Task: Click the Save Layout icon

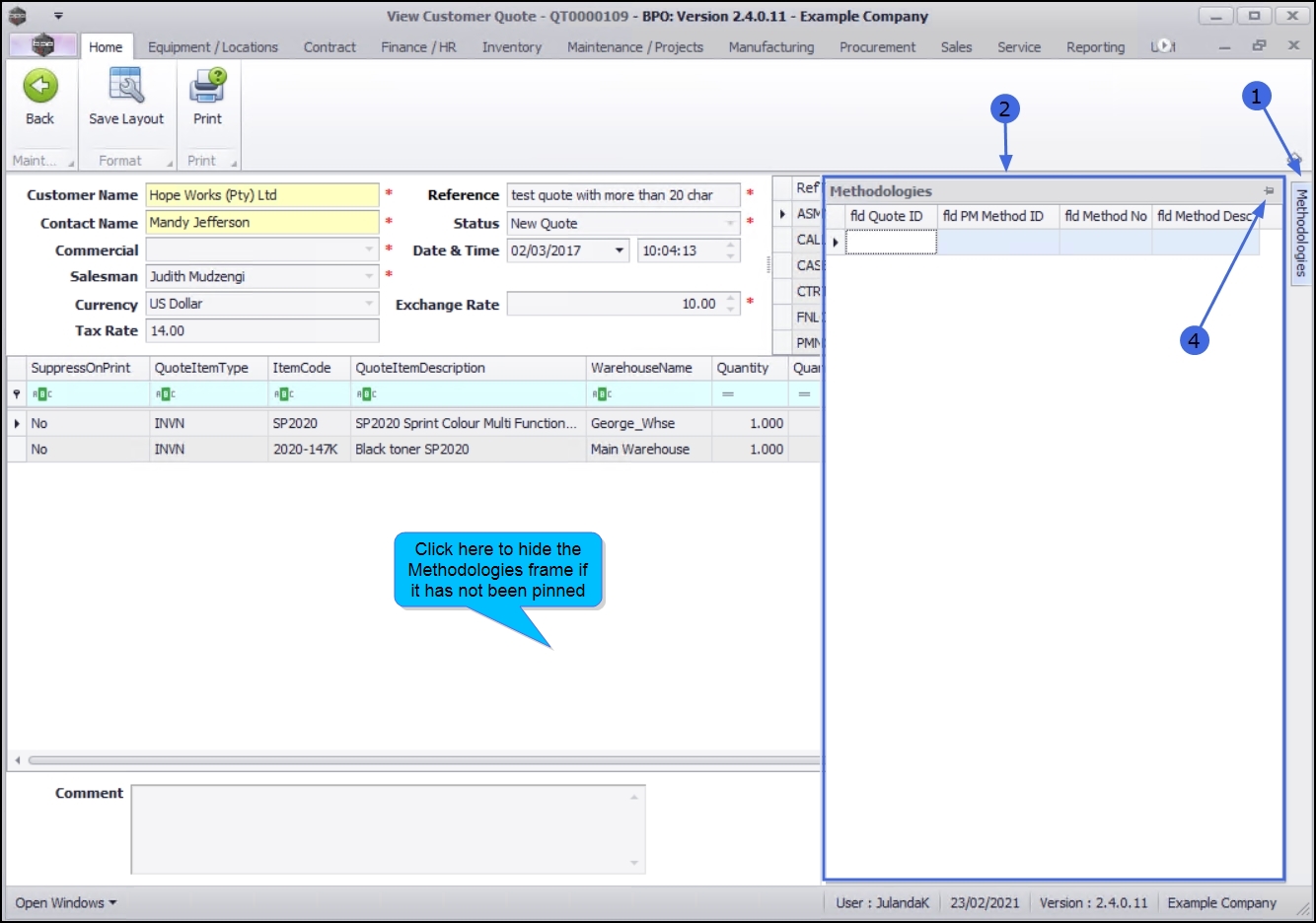Action: 126,86
